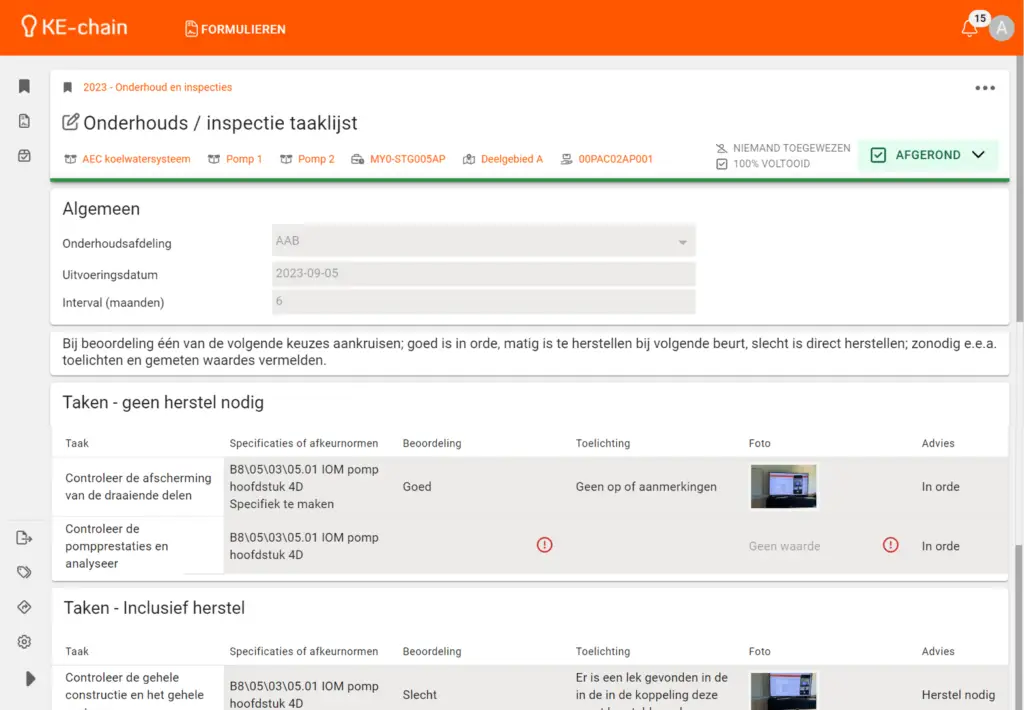This screenshot has height=710, width=1024.
Task: Open the Onderhoudsafdeling AAB dropdown
Action: pyautogui.click(x=483, y=241)
